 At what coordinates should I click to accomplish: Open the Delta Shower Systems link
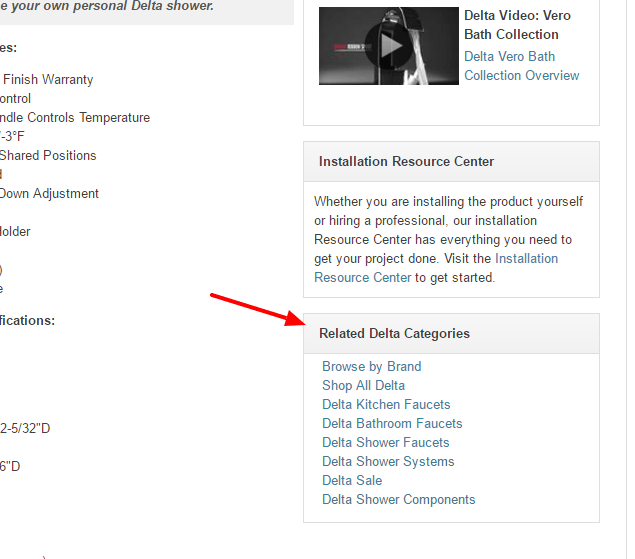point(388,461)
